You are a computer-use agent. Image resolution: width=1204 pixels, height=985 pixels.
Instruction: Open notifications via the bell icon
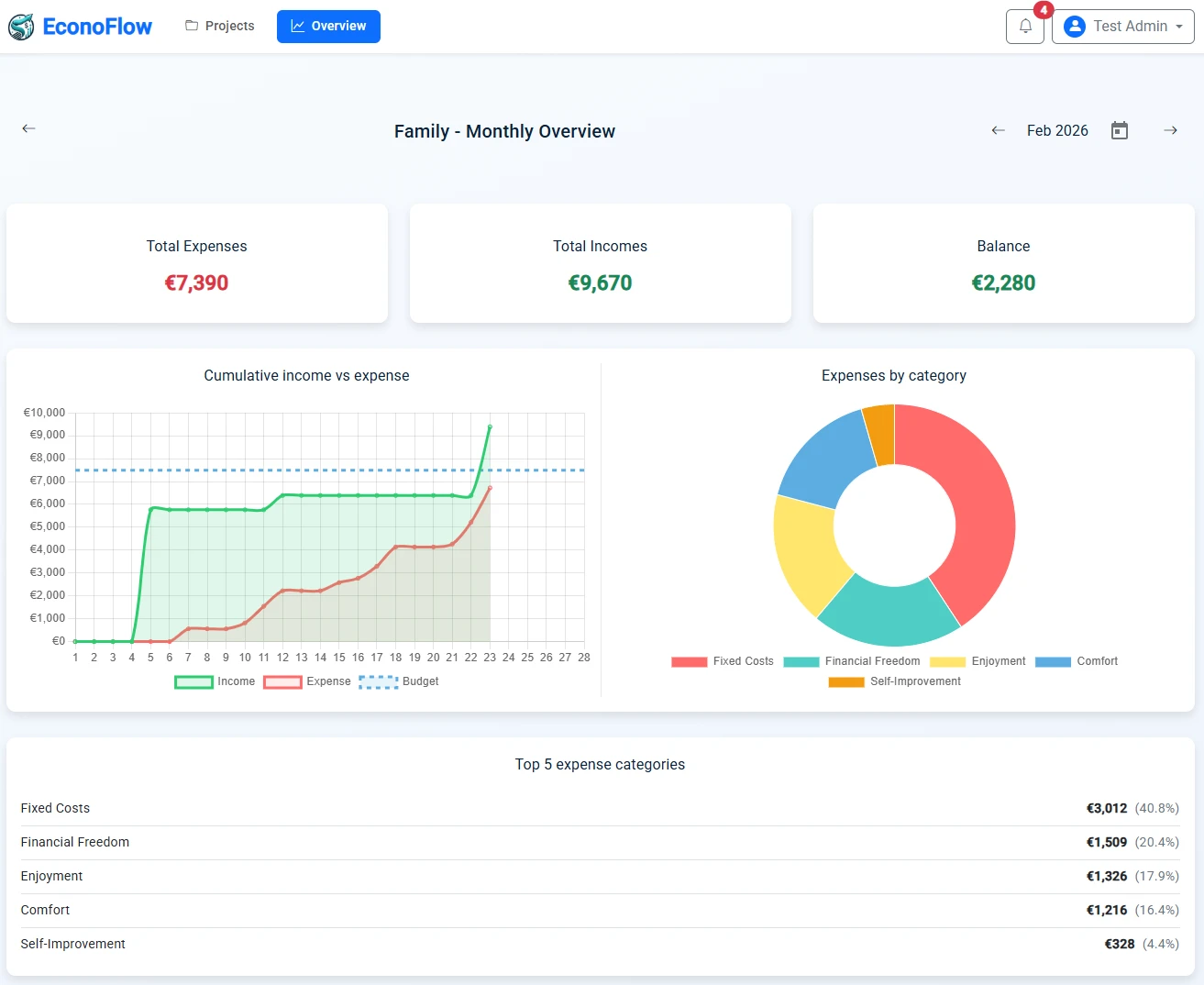[x=1024, y=26]
